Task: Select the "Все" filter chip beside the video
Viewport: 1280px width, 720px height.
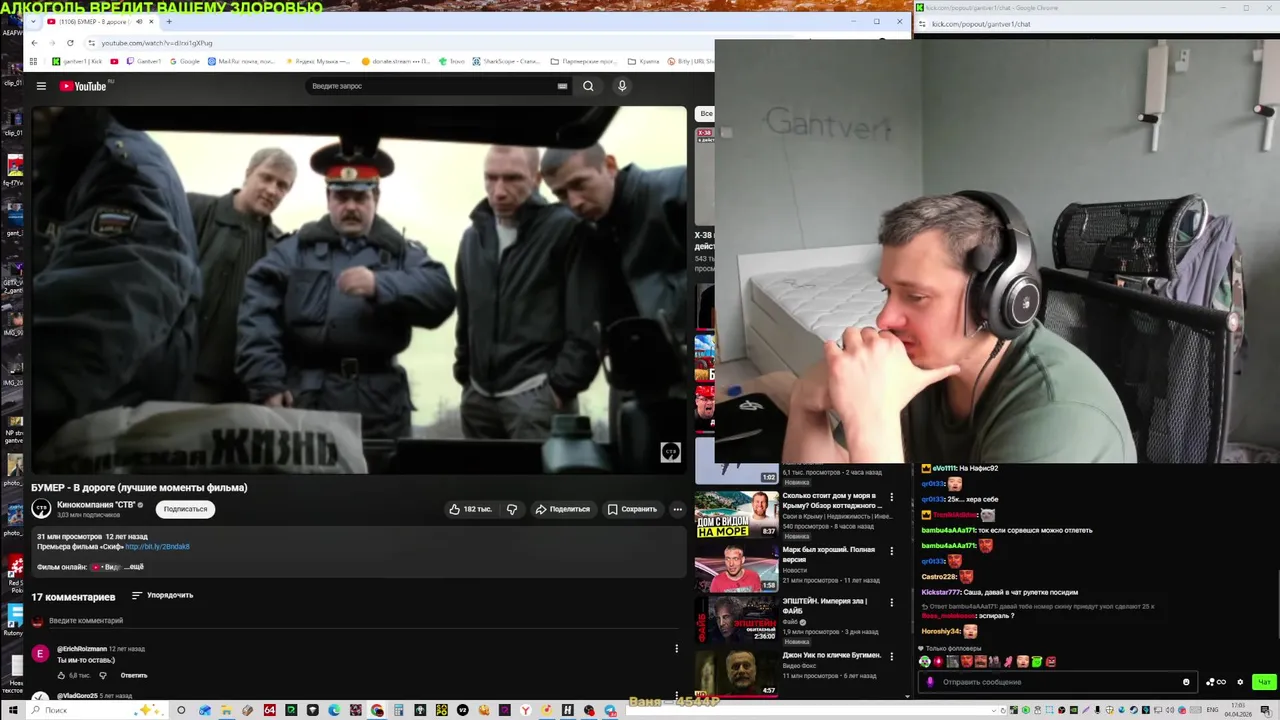Action: coord(706,113)
